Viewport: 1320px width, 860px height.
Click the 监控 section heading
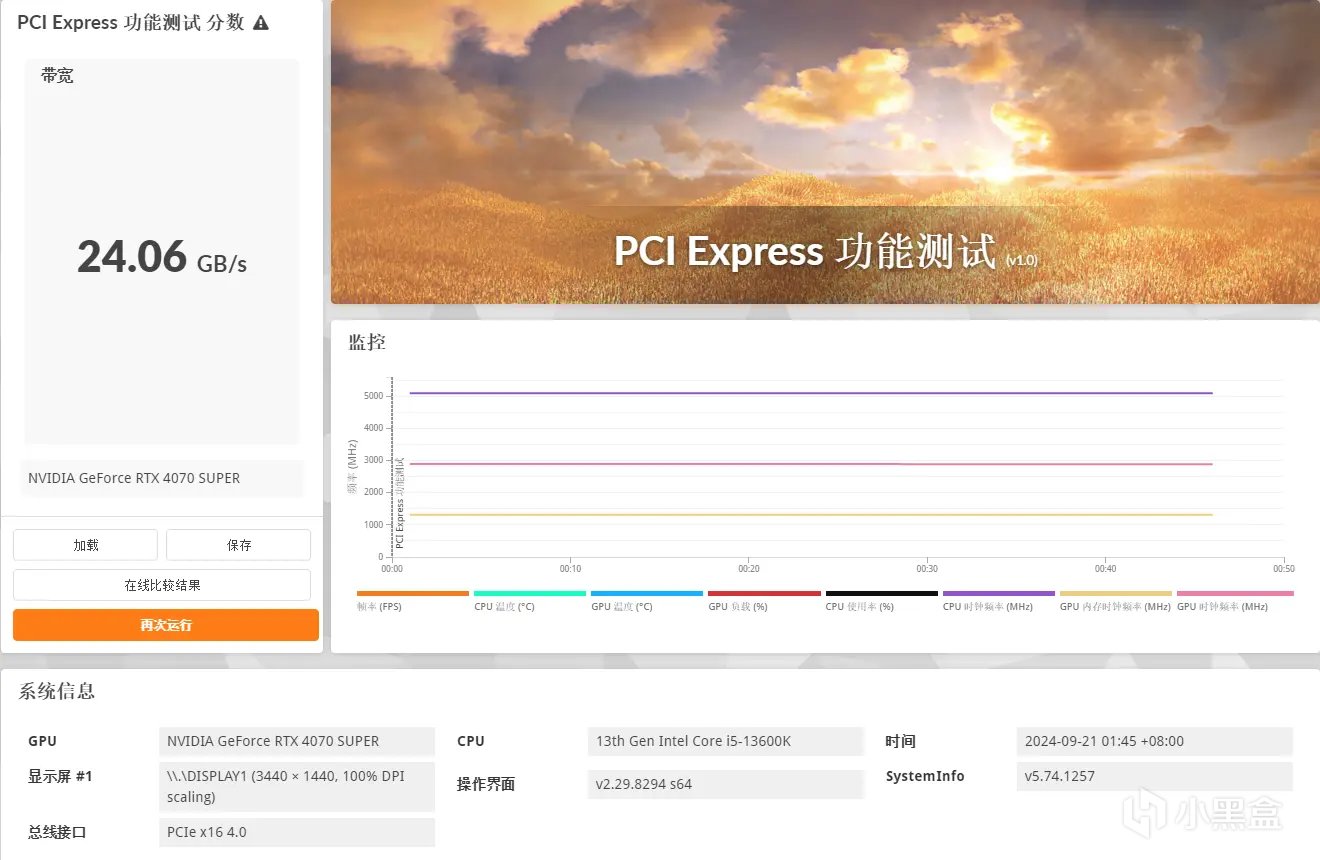(367, 342)
